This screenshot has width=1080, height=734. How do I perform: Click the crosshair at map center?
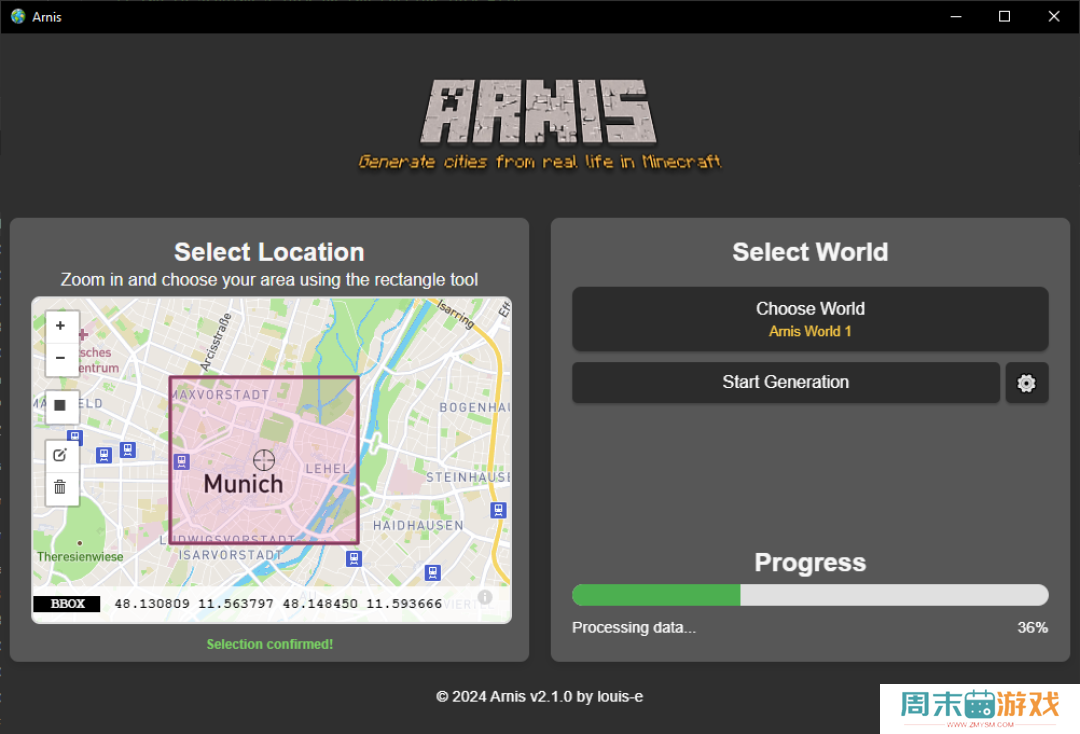[263, 459]
